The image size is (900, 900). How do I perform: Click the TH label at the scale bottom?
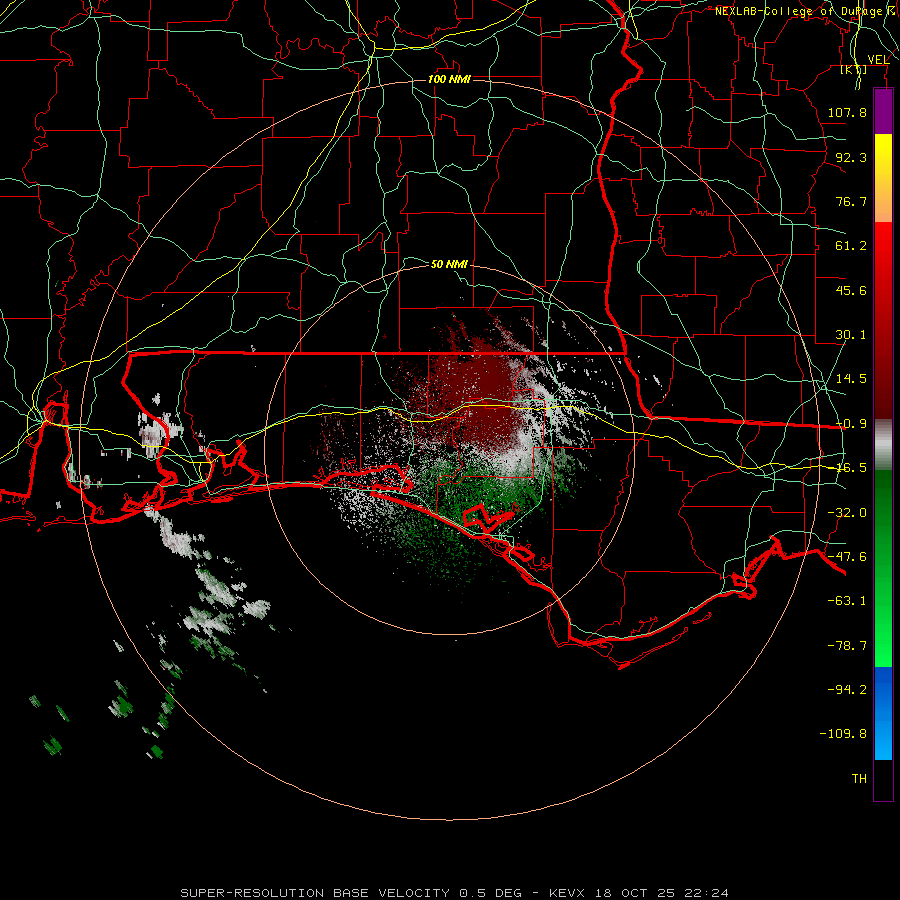[859, 779]
